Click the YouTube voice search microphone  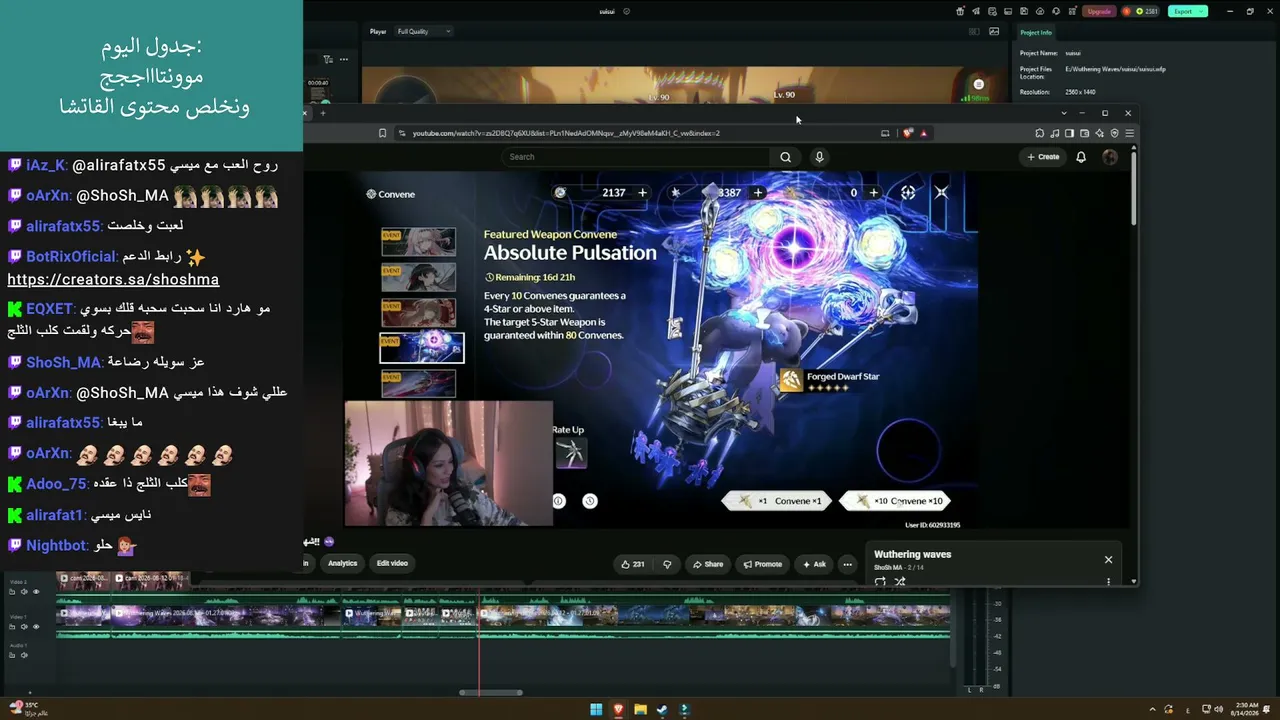coord(819,157)
